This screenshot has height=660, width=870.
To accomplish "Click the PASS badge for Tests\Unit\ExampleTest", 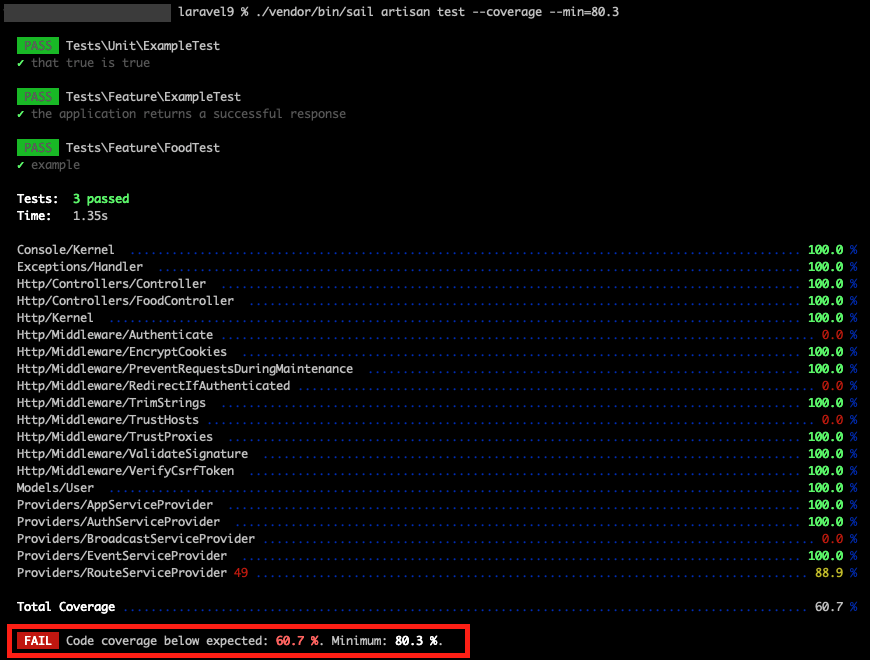I will [38, 45].
